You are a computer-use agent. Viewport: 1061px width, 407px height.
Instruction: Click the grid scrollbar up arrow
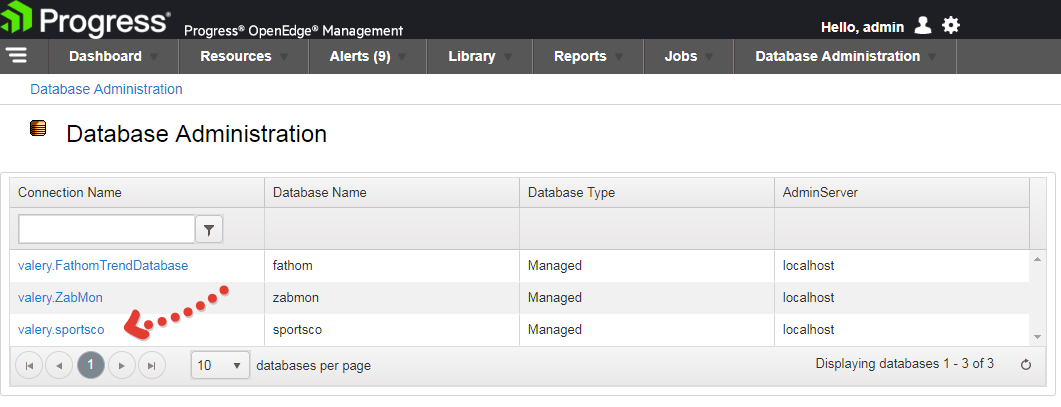pos(1037,259)
